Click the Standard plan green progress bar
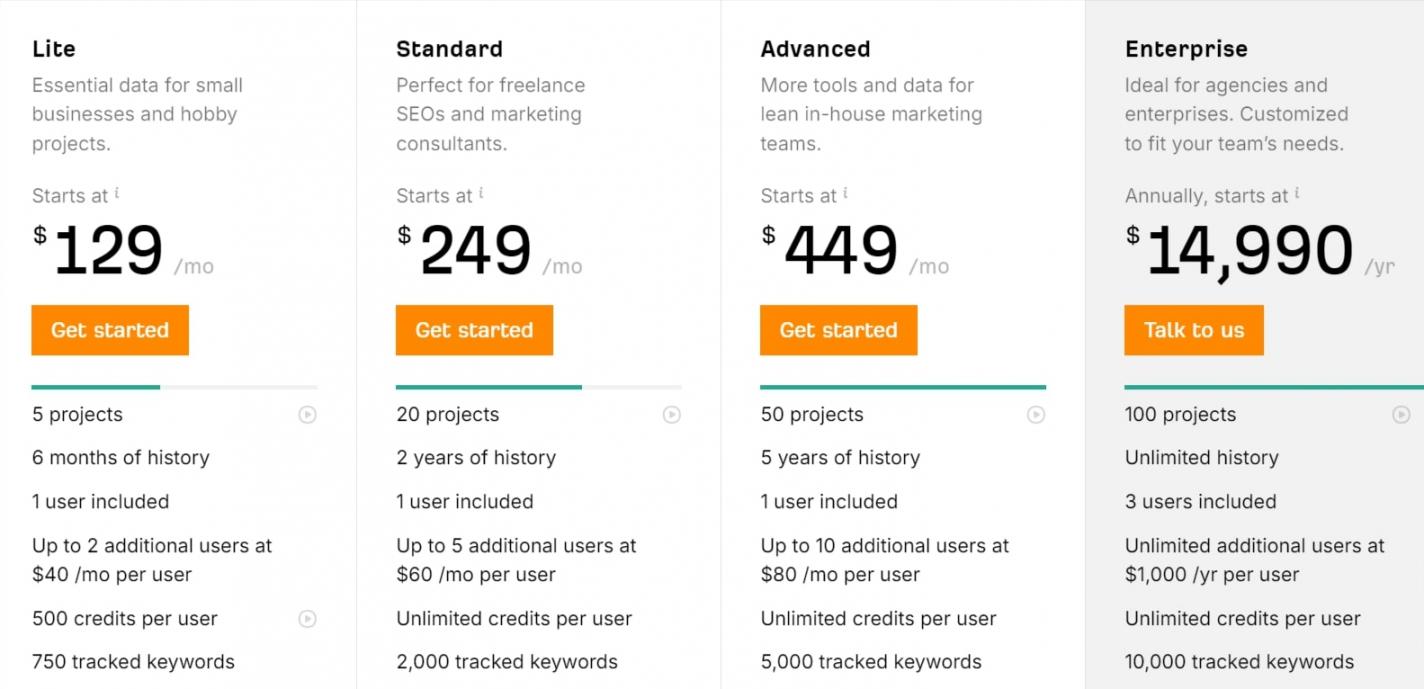Image resolution: width=1424 pixels, height=689 pixels. point(488,387)
